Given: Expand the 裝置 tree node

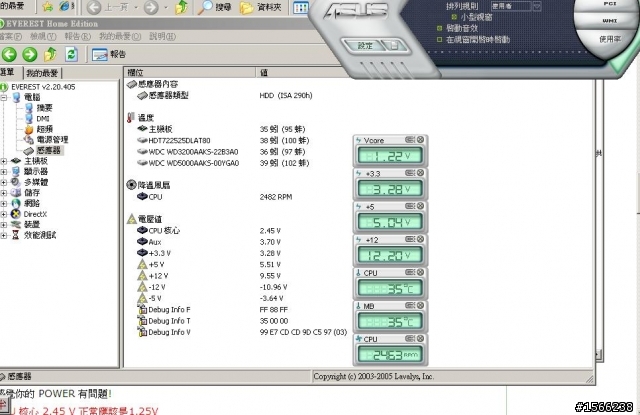Looking at the screenshot, I should pos(4,225).
